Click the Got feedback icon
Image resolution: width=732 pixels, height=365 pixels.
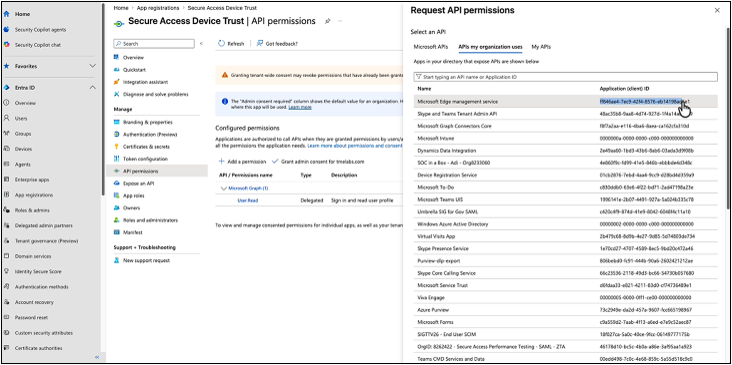coord(260,43)
